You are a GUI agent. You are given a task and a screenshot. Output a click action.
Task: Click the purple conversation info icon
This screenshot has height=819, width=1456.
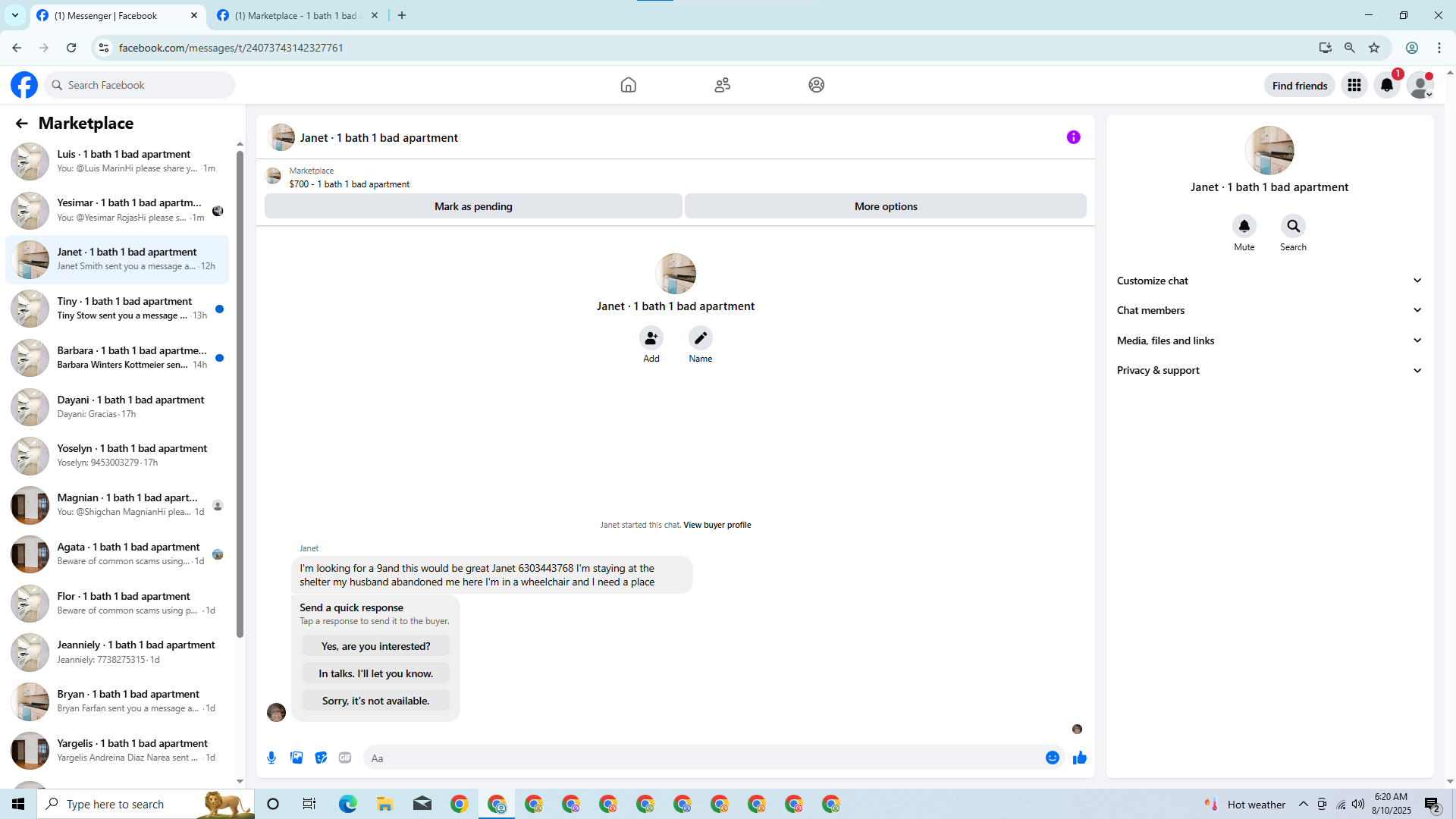point(1073,137)
